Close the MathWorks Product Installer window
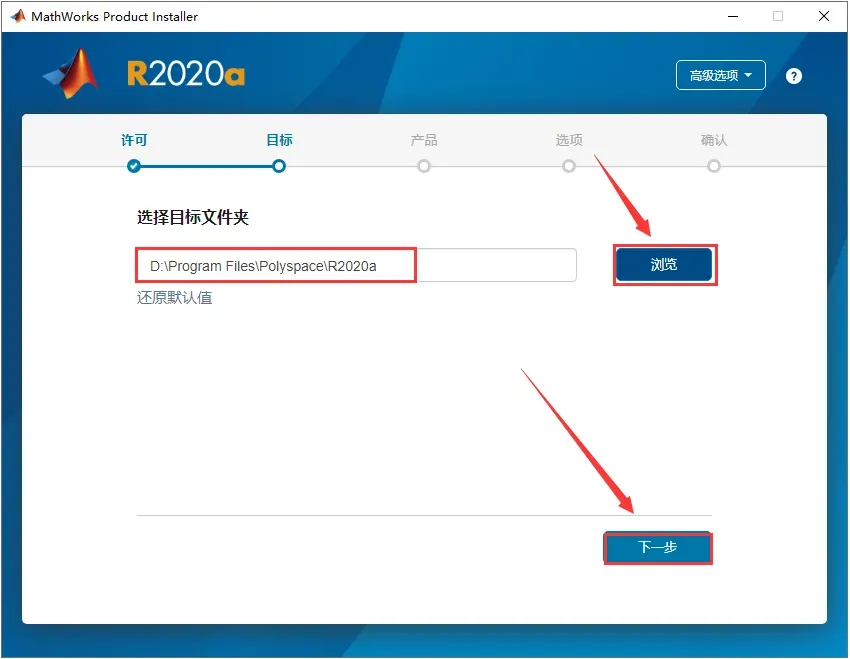Image resolution: width=850 pixels, height=659 pixels. point(823,16)
